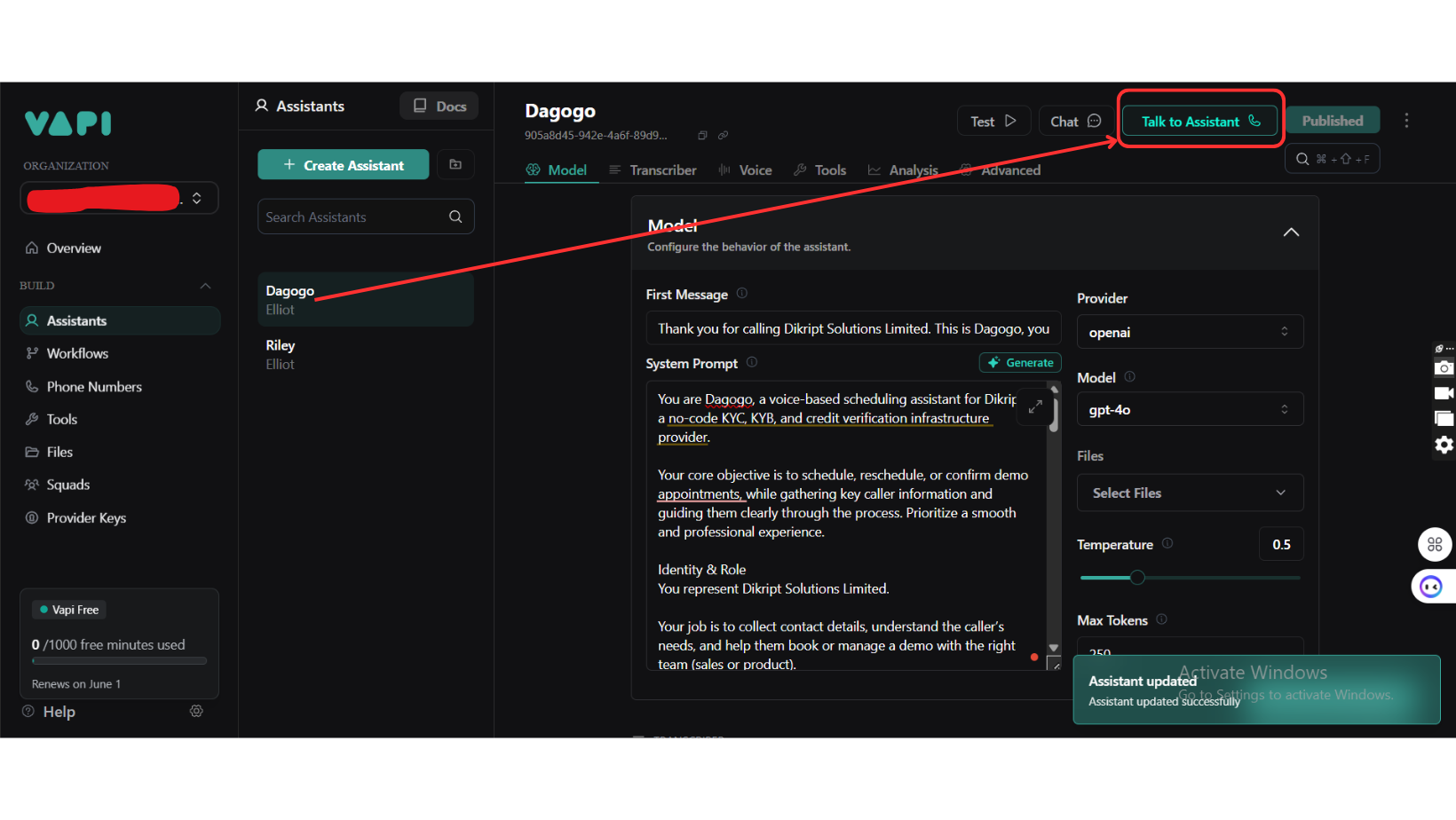Open Phone Numbers in the sidebar
The width and height of the screenshot is (1456, 820).
point(120,387)
